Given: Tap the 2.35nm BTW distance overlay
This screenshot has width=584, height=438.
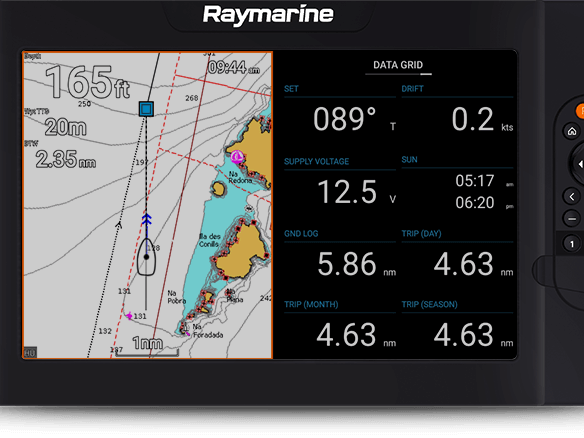Looking at the screenshot, I should 66,159.
